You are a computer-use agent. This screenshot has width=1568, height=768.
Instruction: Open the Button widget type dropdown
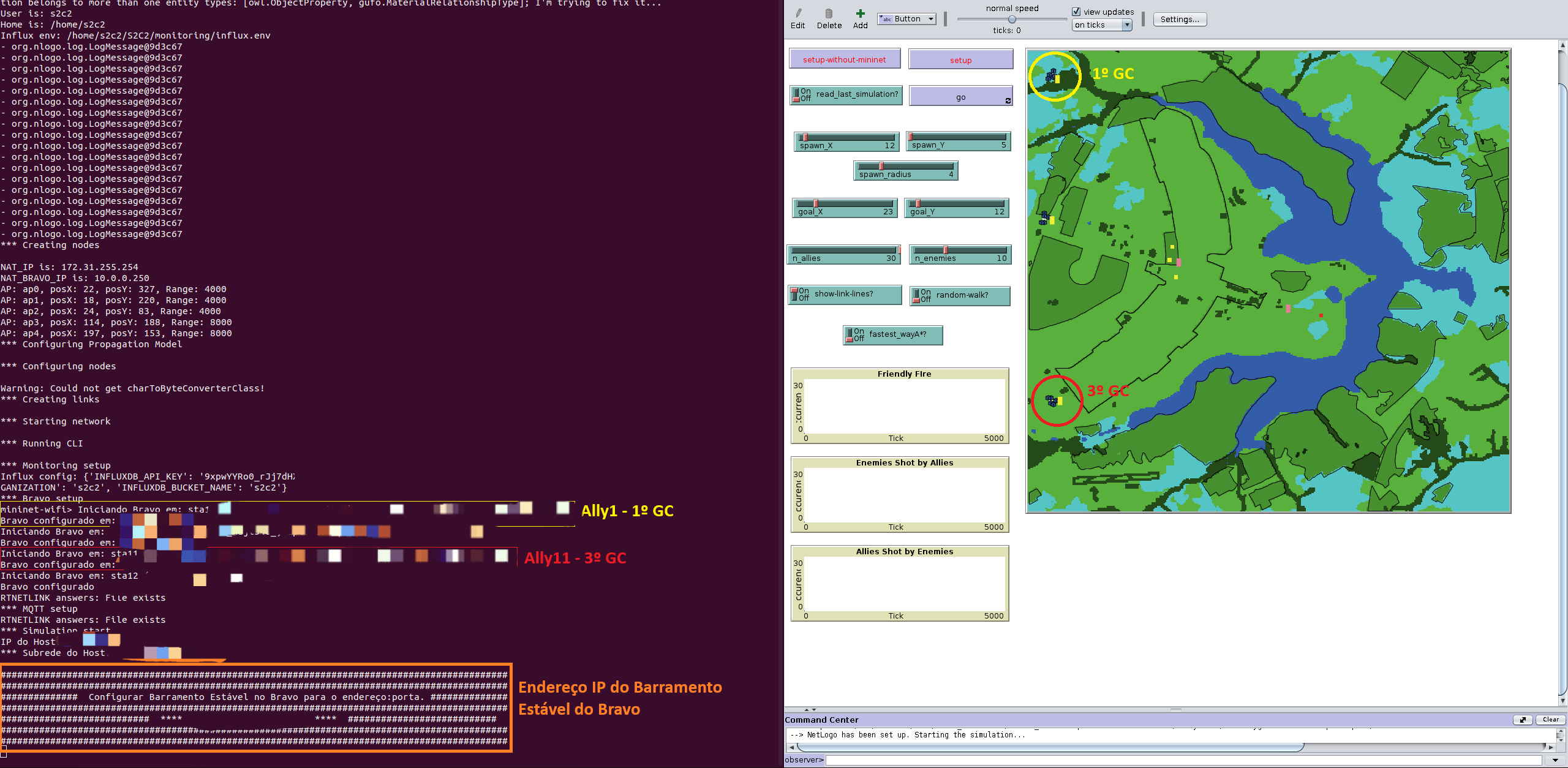pos(907,19)
